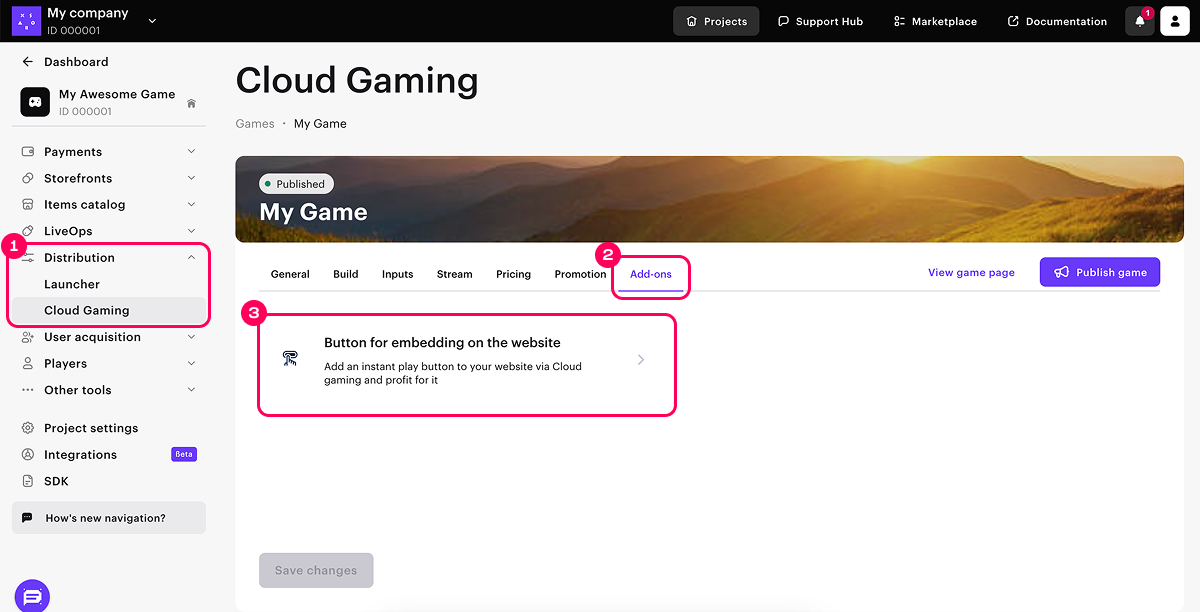Open the View game page link
This screenshot has width=1200, height=612.
point(971,272)
